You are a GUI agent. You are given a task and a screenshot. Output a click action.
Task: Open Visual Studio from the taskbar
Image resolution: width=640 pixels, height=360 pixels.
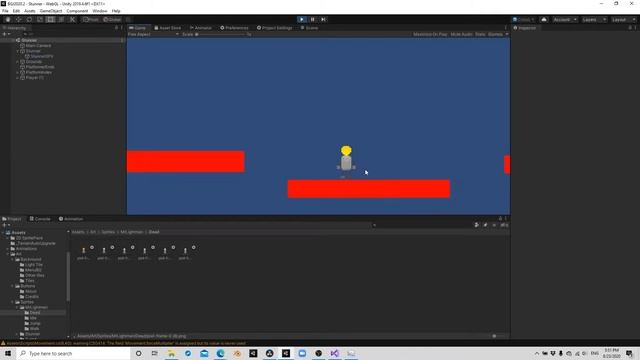pyautogui.click(x=335, y=353)
